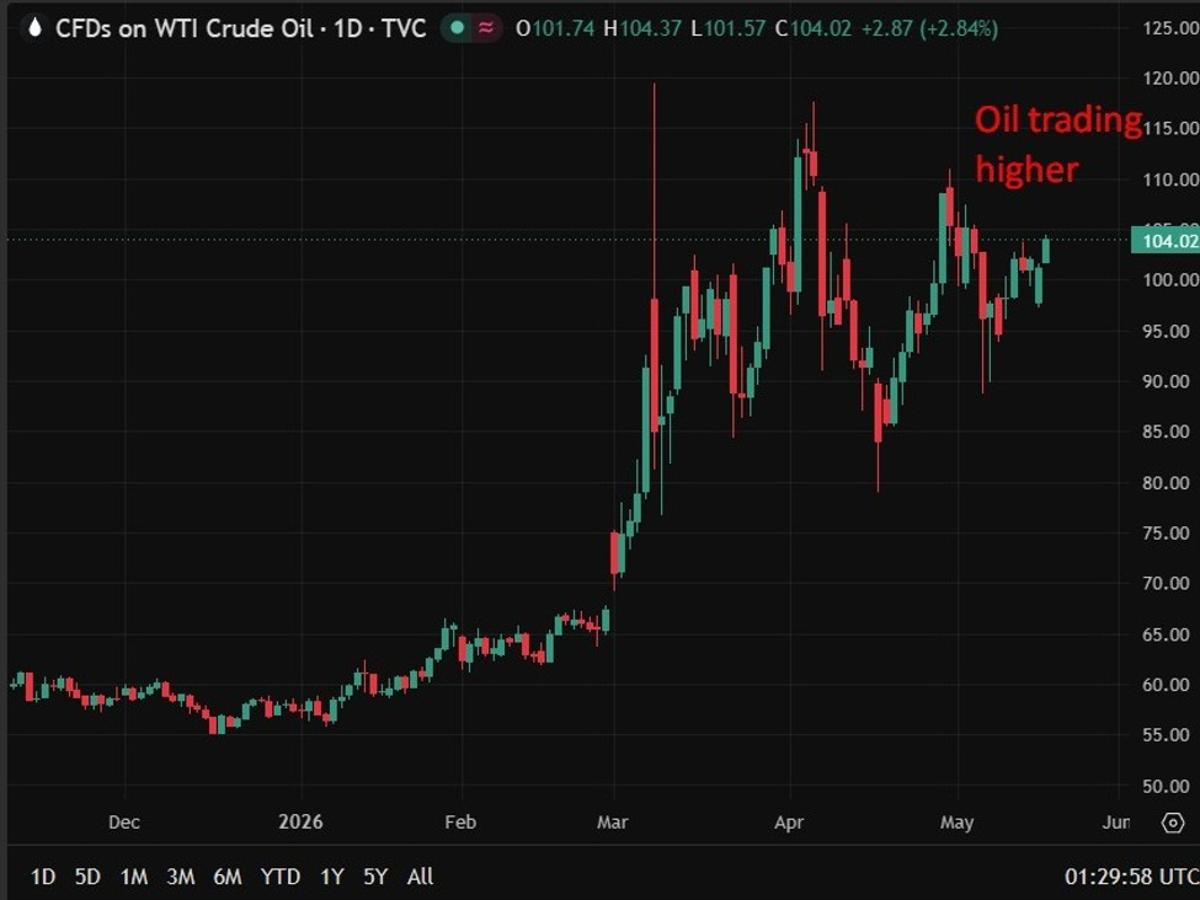The width and height of the screenshot is (1200, 900).
Task: Select the YTD time range
Action: pyautogui.click(x=280, y=877)
